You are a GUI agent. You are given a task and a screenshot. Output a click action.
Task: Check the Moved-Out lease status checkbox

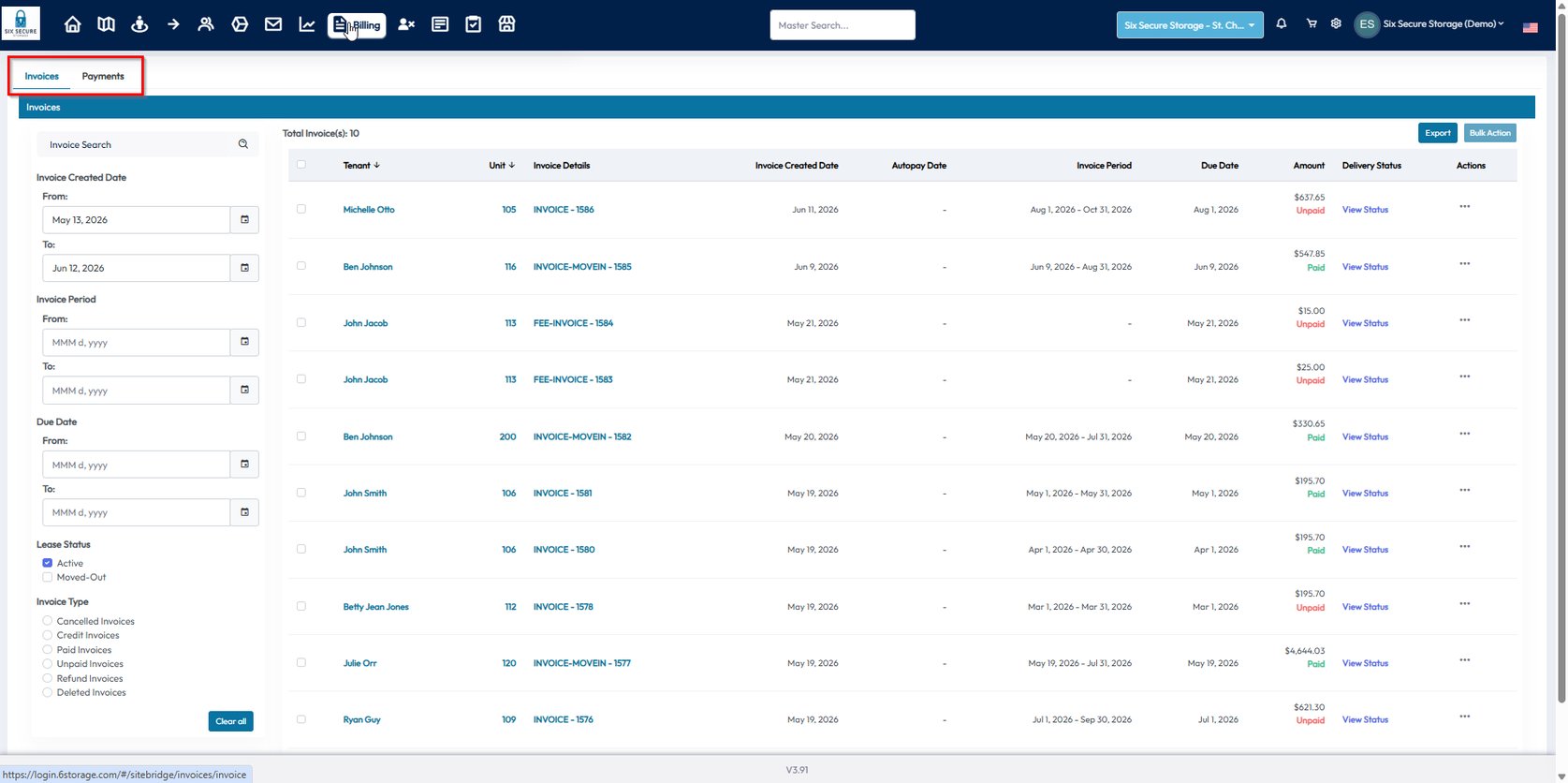pyautogui.click(x=47, y=577)
